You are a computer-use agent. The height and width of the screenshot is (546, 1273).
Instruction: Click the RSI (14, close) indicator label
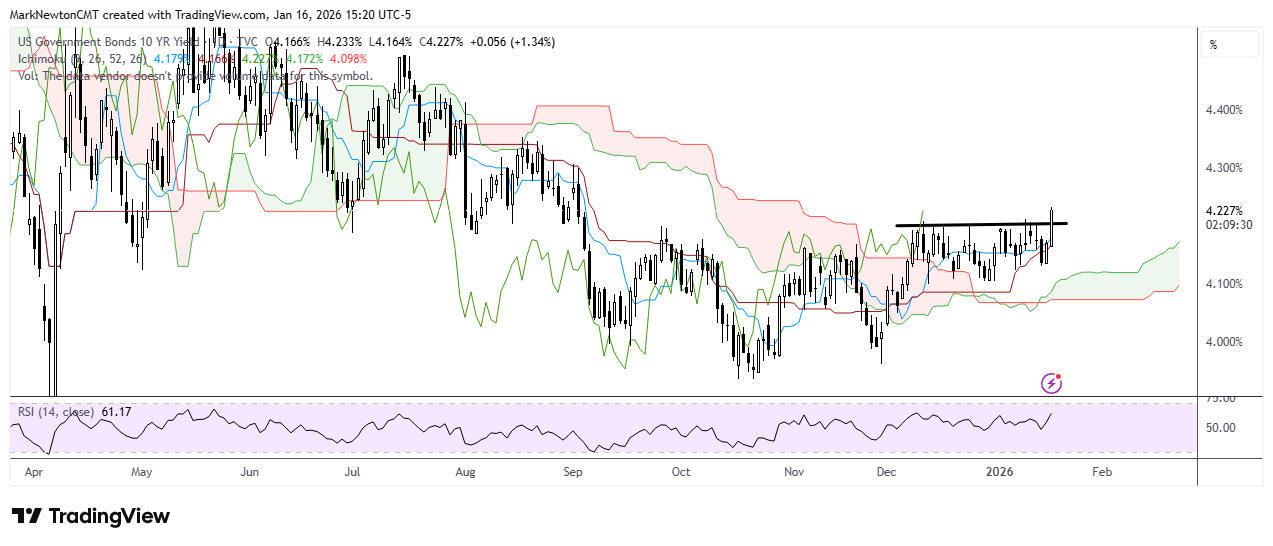click(56, 411)
